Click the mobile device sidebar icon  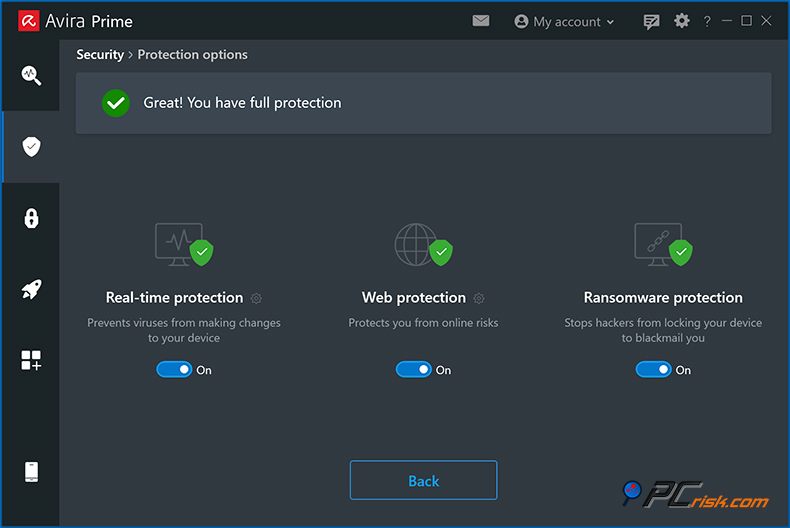click(x=31, y=472)
